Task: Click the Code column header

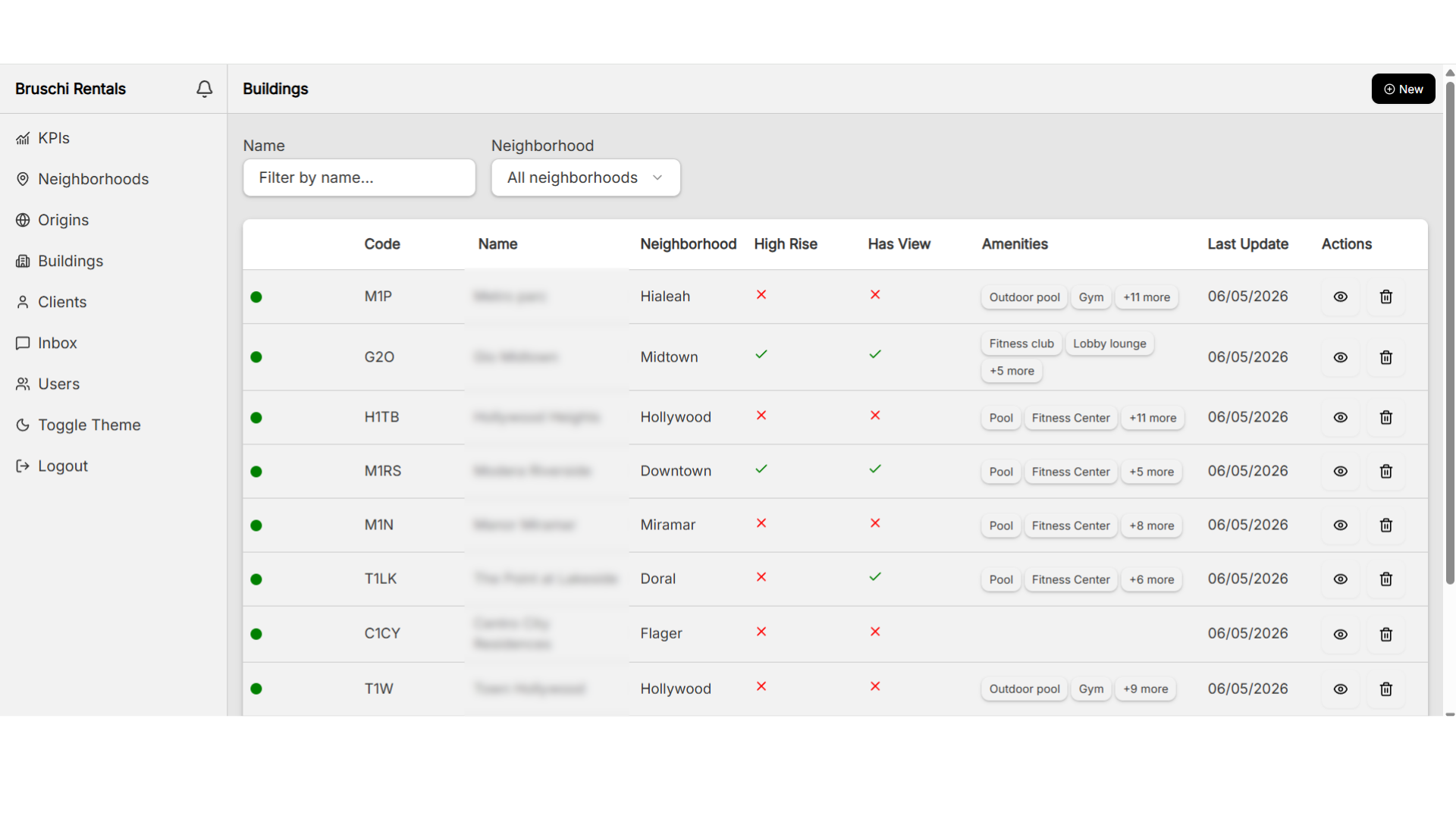Action: pyautogui.click(x=382, y=244)
